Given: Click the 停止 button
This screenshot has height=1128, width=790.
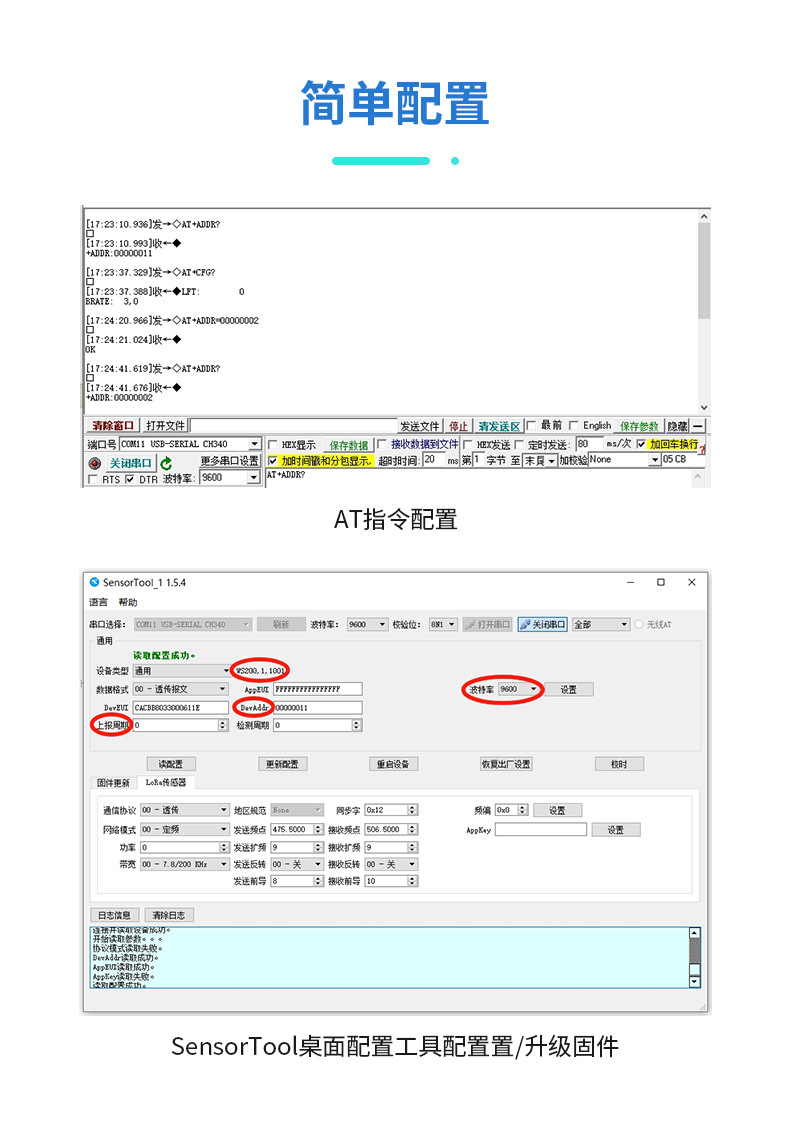Looking at the screenshot, I should [458, 426].
